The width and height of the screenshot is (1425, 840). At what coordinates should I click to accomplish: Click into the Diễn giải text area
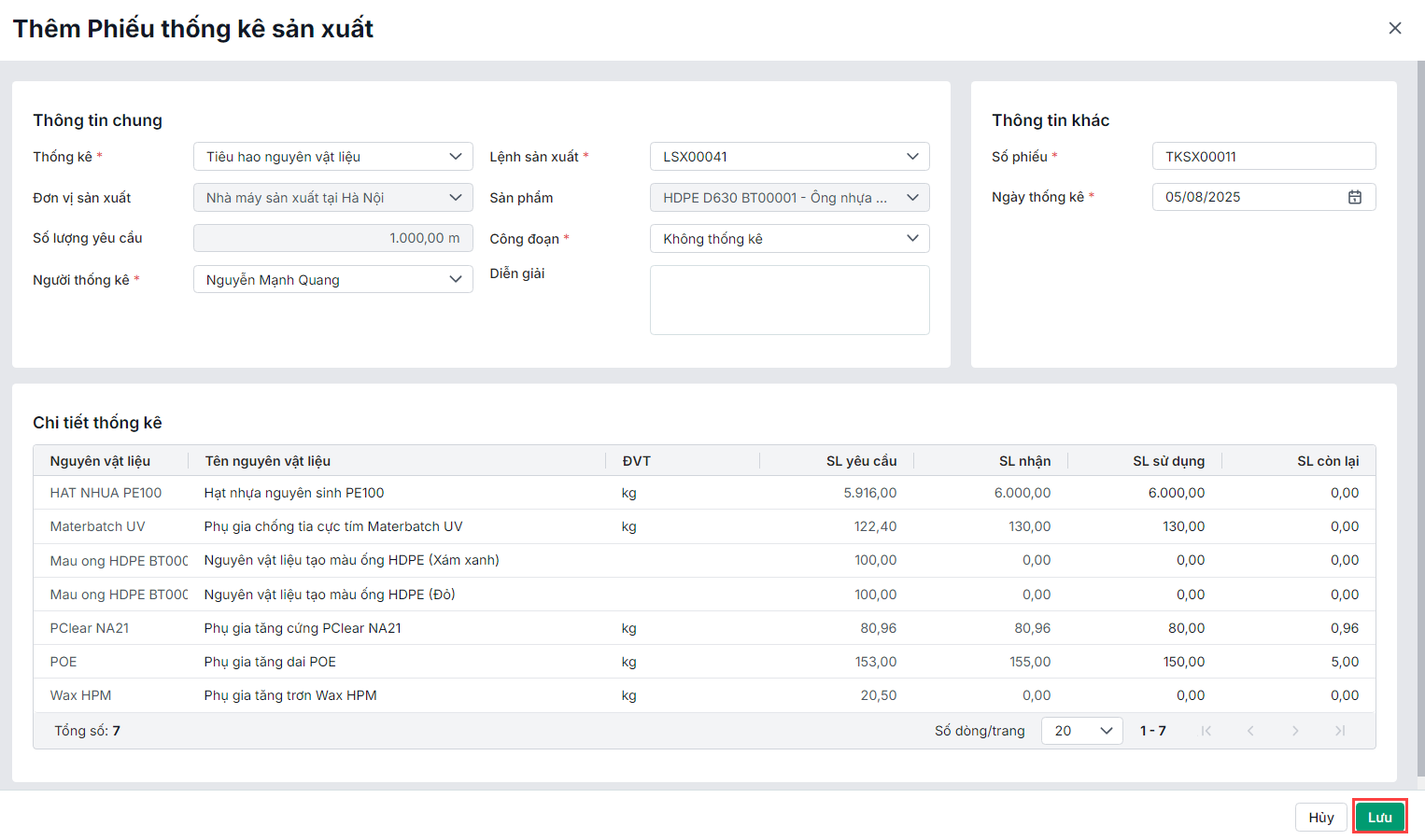click(x=789, y=300)
